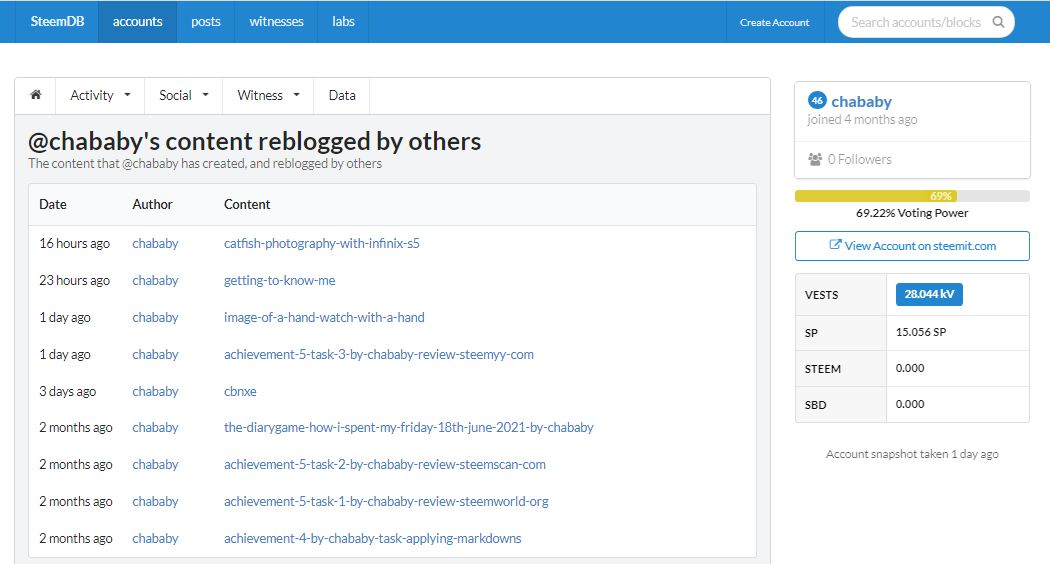
Task: Open achievement-5-task-2 steemscan review post
Action: point(384,464)
